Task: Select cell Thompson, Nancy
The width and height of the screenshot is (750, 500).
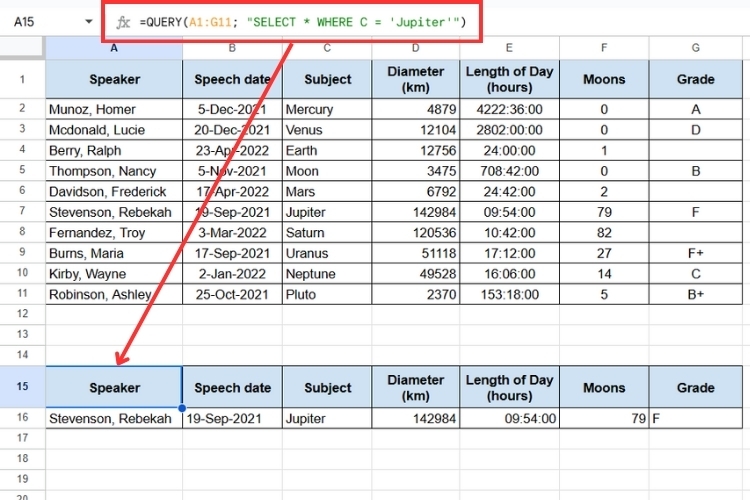Action: click(114, 171)
